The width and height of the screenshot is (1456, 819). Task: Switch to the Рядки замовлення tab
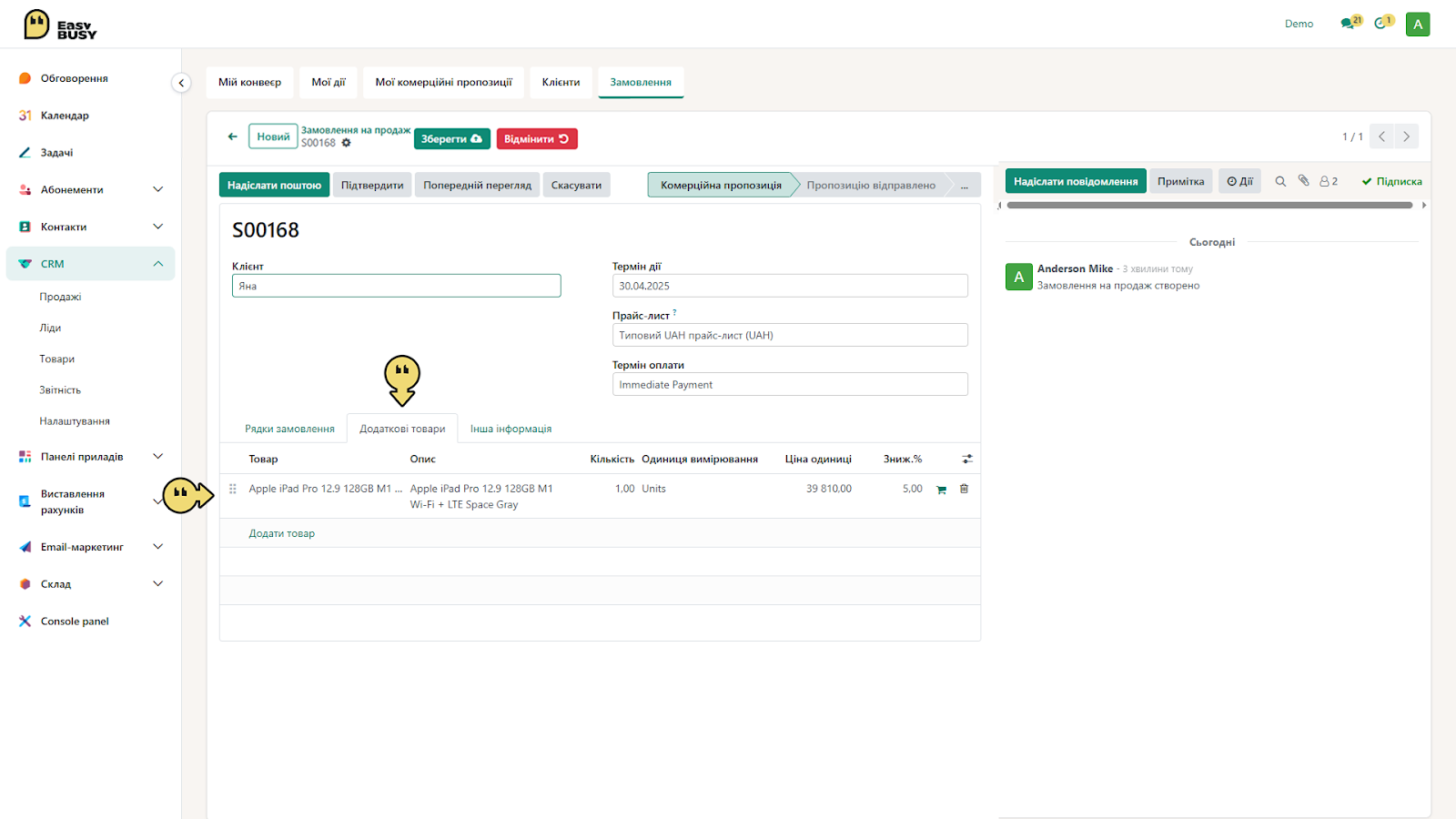pyautogui.click(x=289, y=429)
